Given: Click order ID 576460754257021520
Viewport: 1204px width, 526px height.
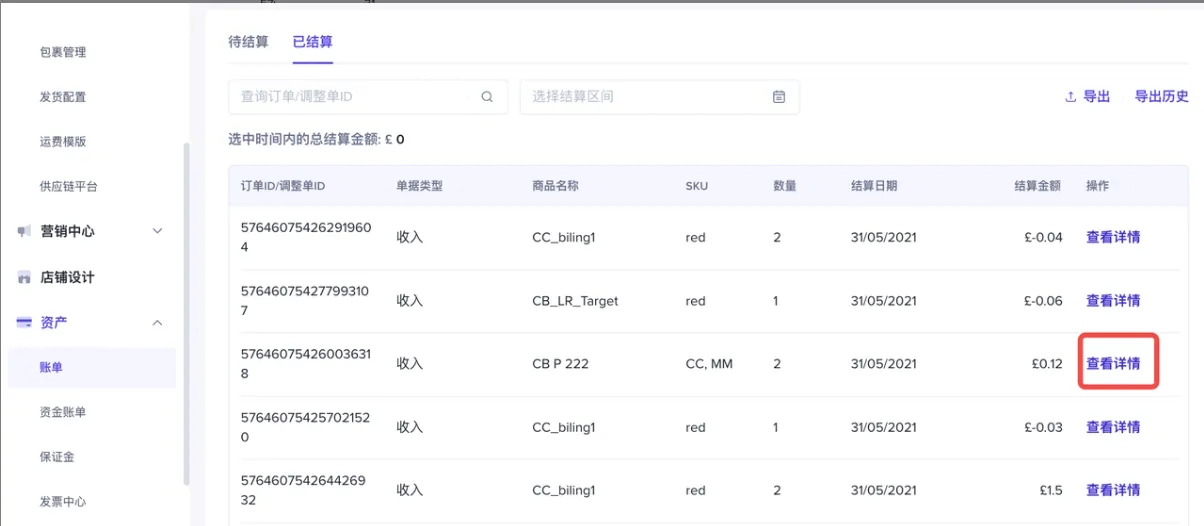Looking at the screenshot, I should click(305, 427).
